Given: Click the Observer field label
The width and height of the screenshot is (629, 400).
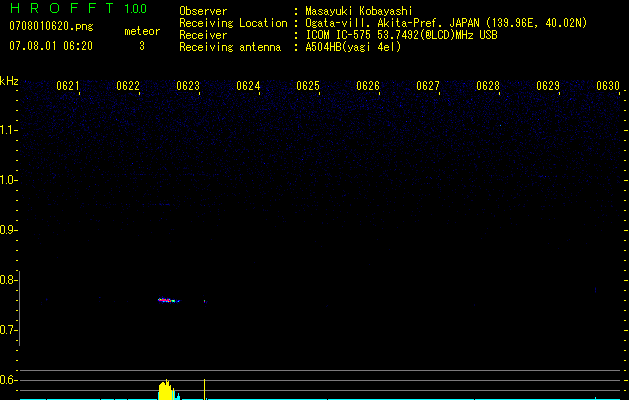Looking at the screenshot, I should (203, 11).
